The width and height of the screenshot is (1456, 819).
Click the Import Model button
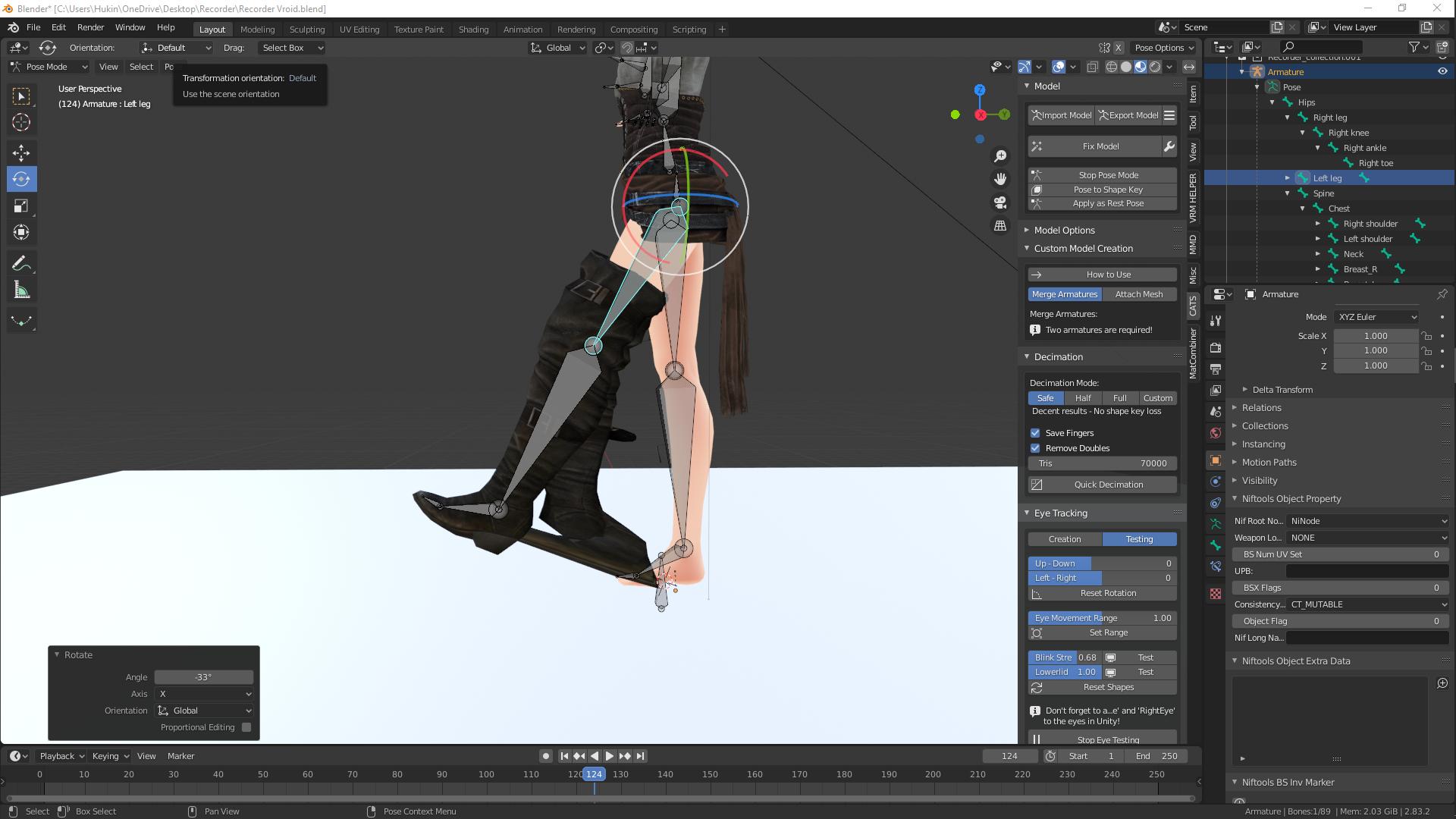(1061, 115)
